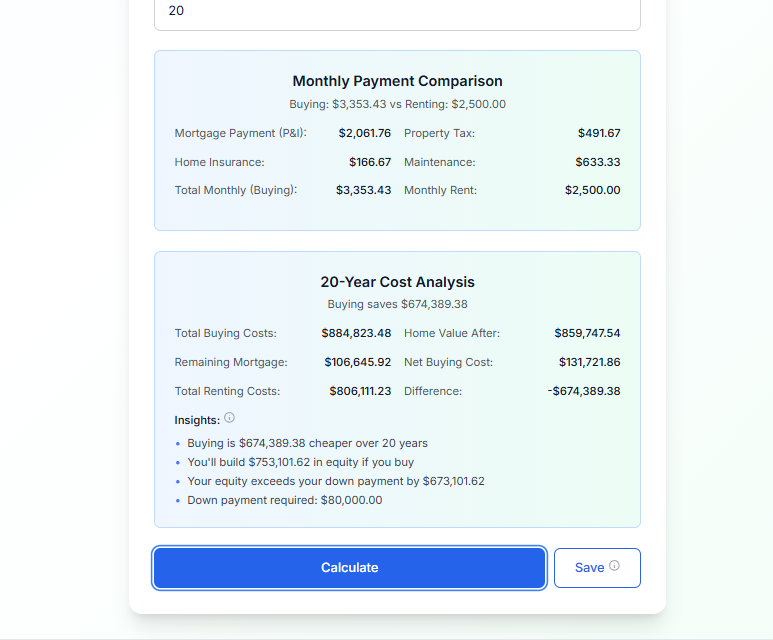Screen dimensions: 773x640
Task: Click the Total Buying Costs value $884,823.48
Action: (x=356, y=333)
